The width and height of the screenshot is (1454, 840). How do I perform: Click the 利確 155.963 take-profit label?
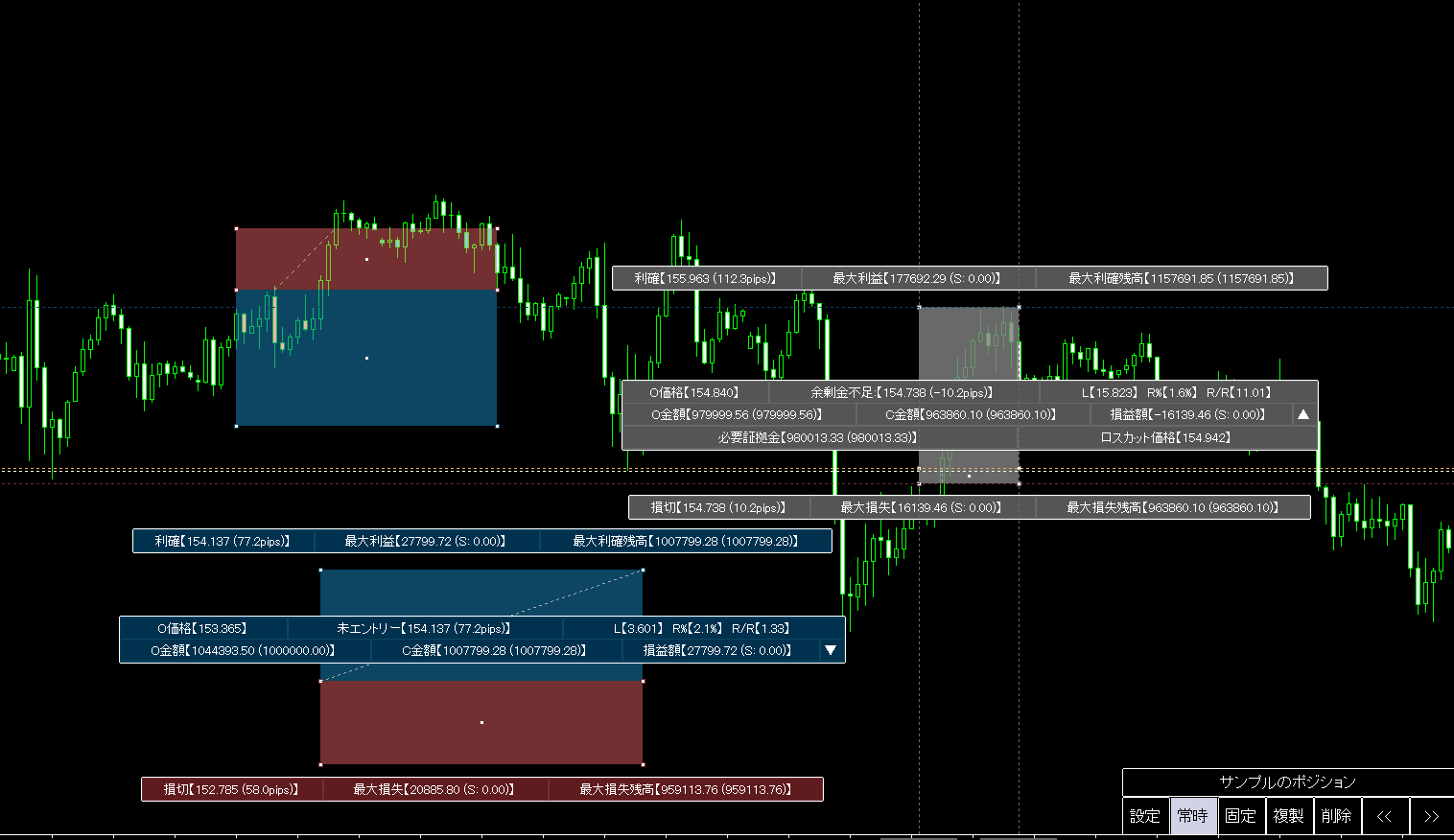(705, 278)
